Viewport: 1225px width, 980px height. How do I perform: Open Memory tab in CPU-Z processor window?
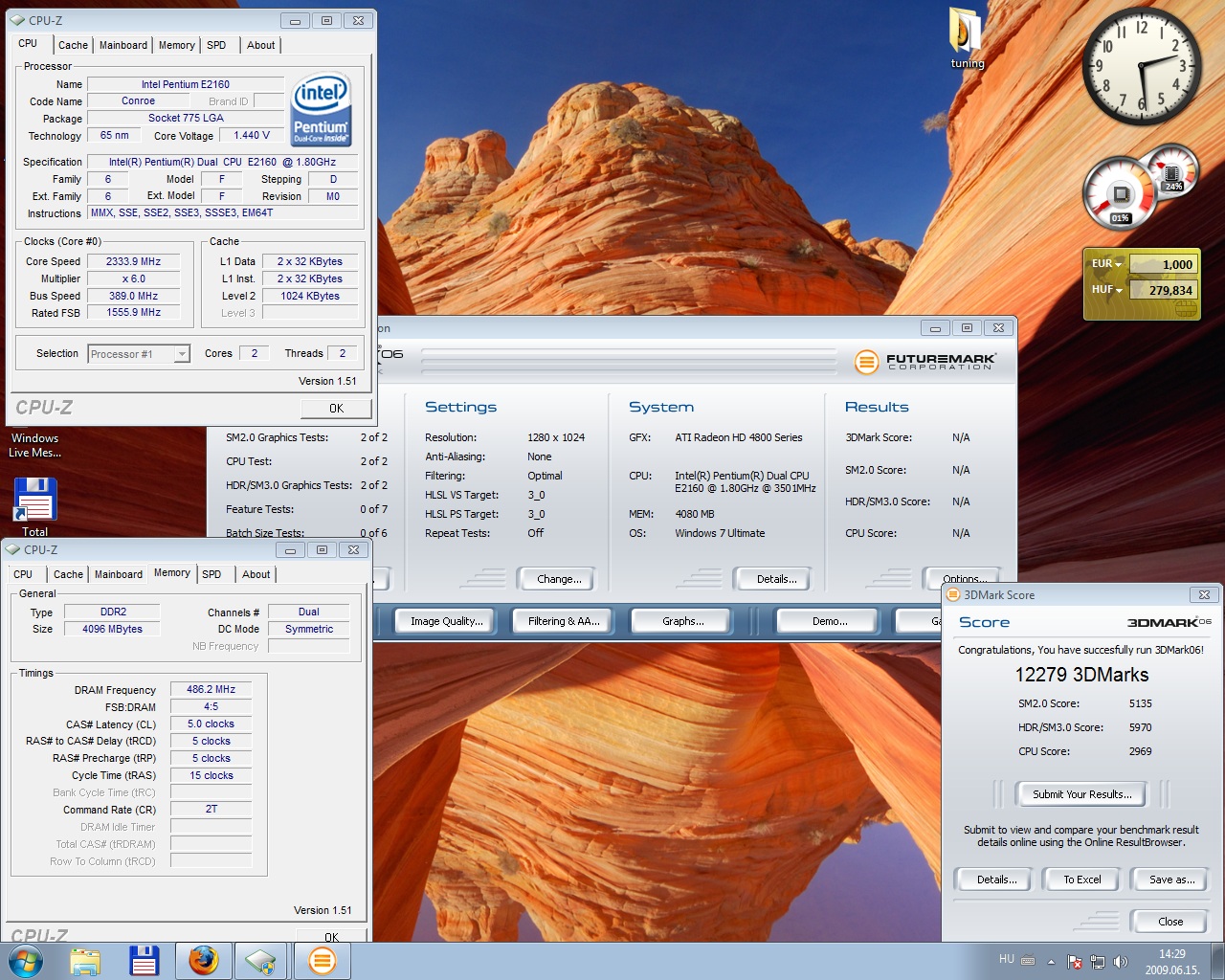coord(177,45)
